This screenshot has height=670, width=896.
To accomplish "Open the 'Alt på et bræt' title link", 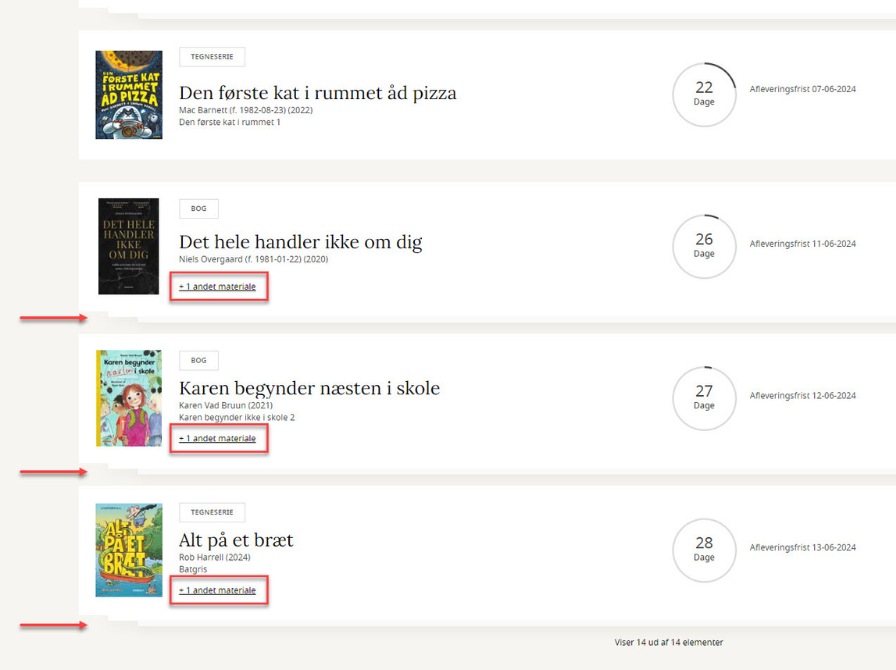I will (236, 541).
